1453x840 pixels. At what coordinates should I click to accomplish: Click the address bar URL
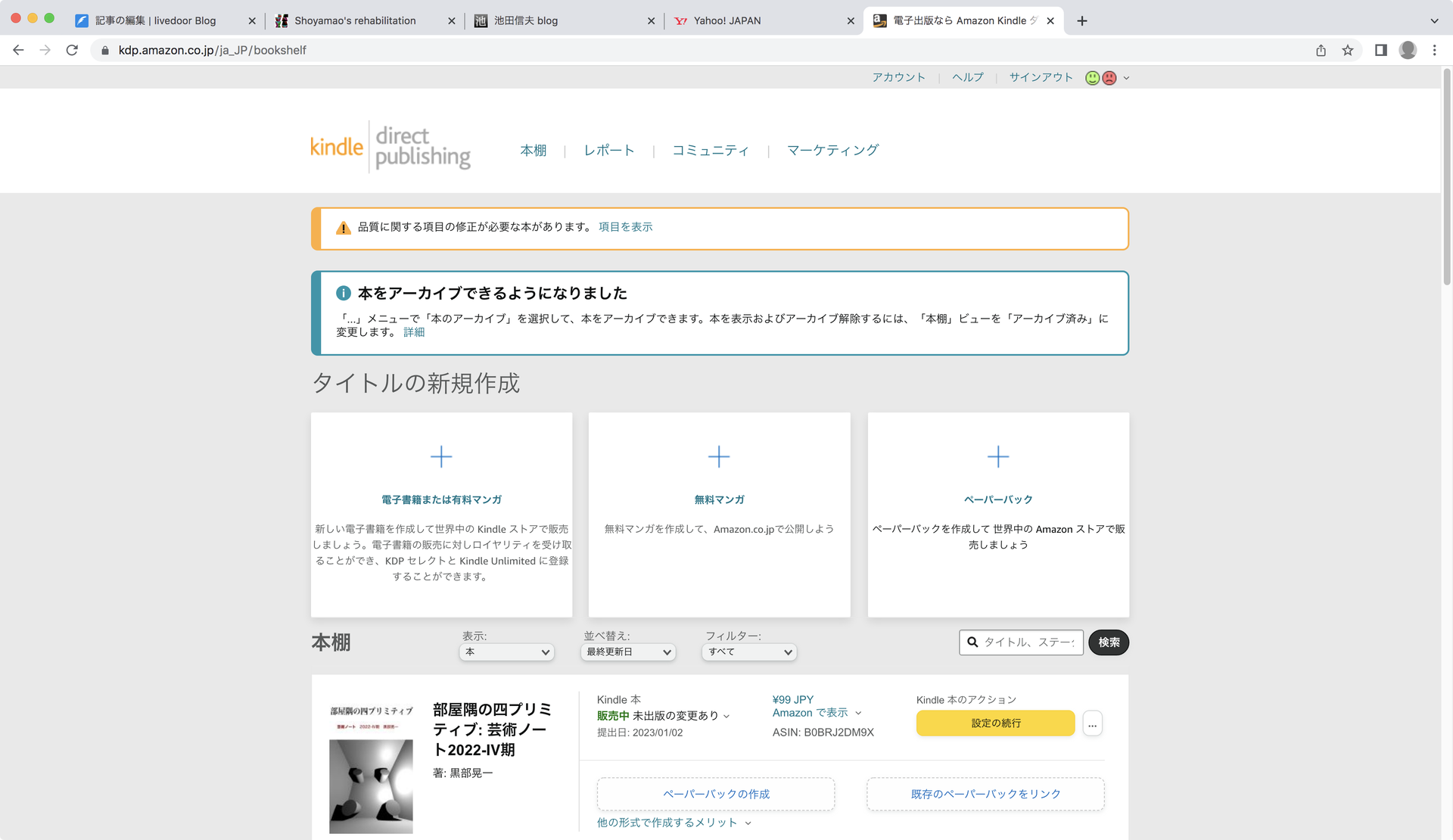tap(213, 50)
